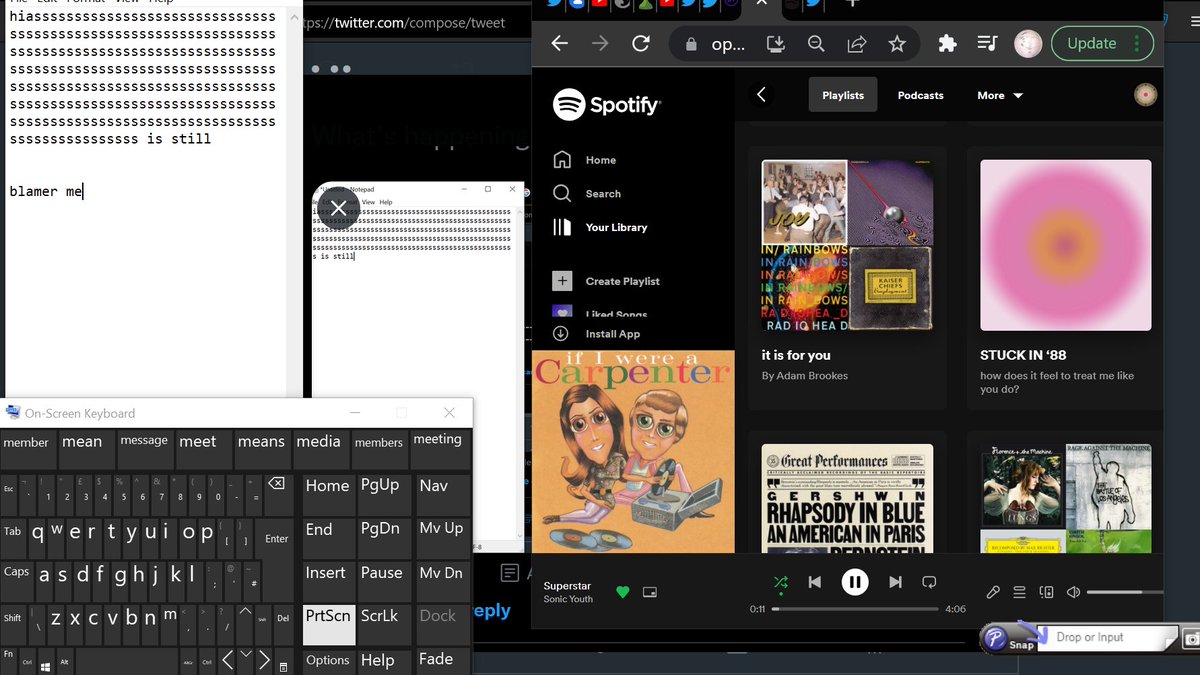
Task: Click the browser profile avatar
Action: [1028, 44]
